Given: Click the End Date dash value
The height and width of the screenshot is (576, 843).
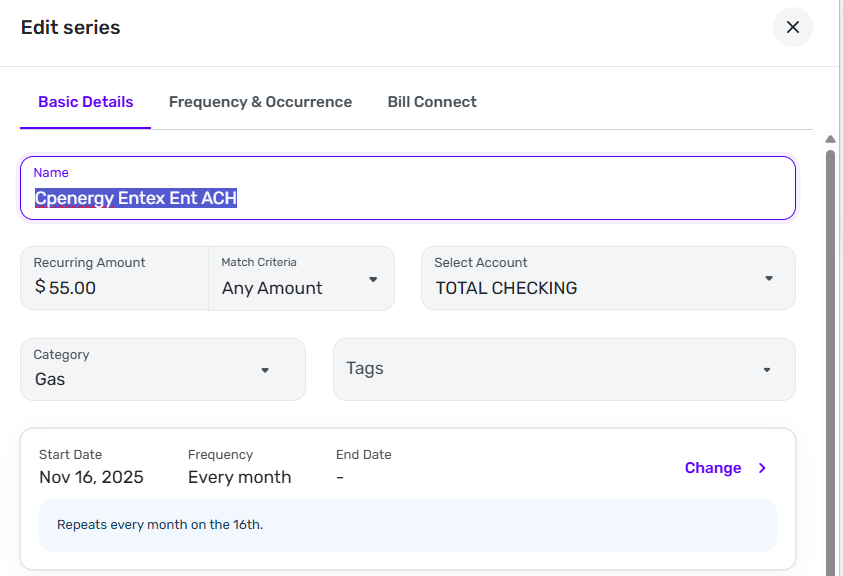Looking at the screenshot, I should tap(340, 477).
